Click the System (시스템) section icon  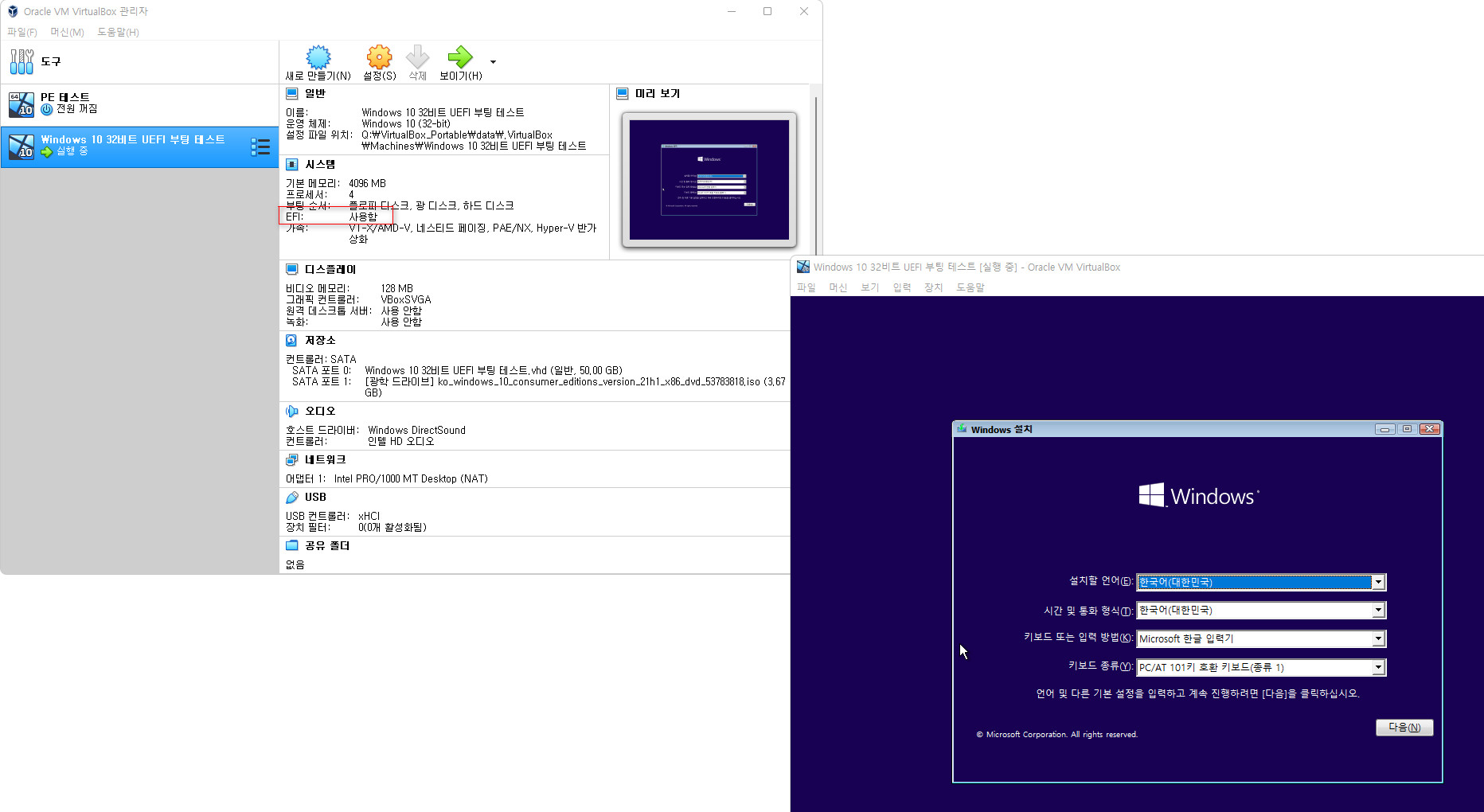tap(292, 164)
